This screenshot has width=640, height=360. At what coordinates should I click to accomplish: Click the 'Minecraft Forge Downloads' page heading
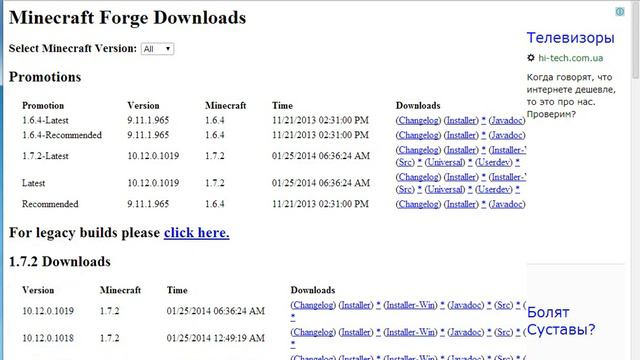[x=128, y=18]
